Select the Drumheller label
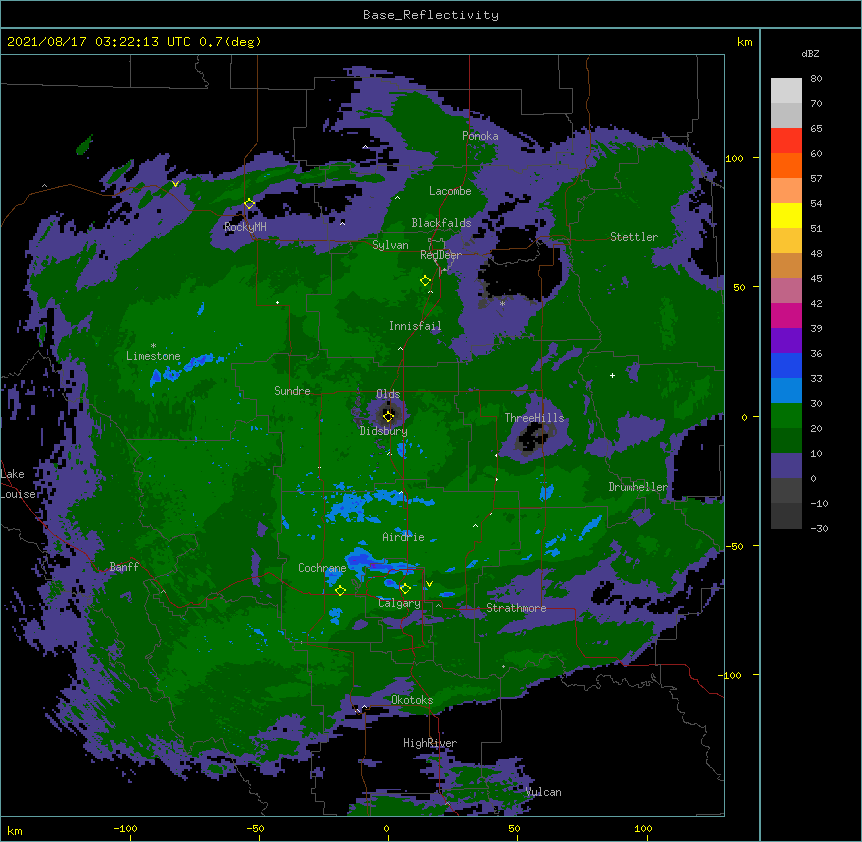 [x=638, y=487]
